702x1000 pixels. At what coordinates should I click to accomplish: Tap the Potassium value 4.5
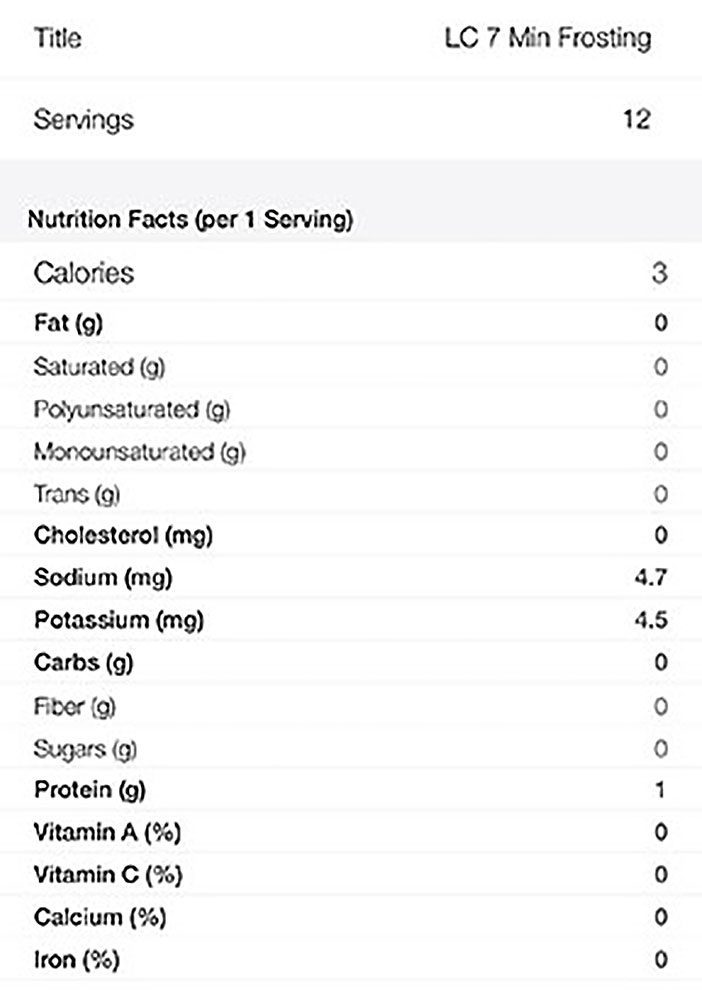tap(650, 619)
